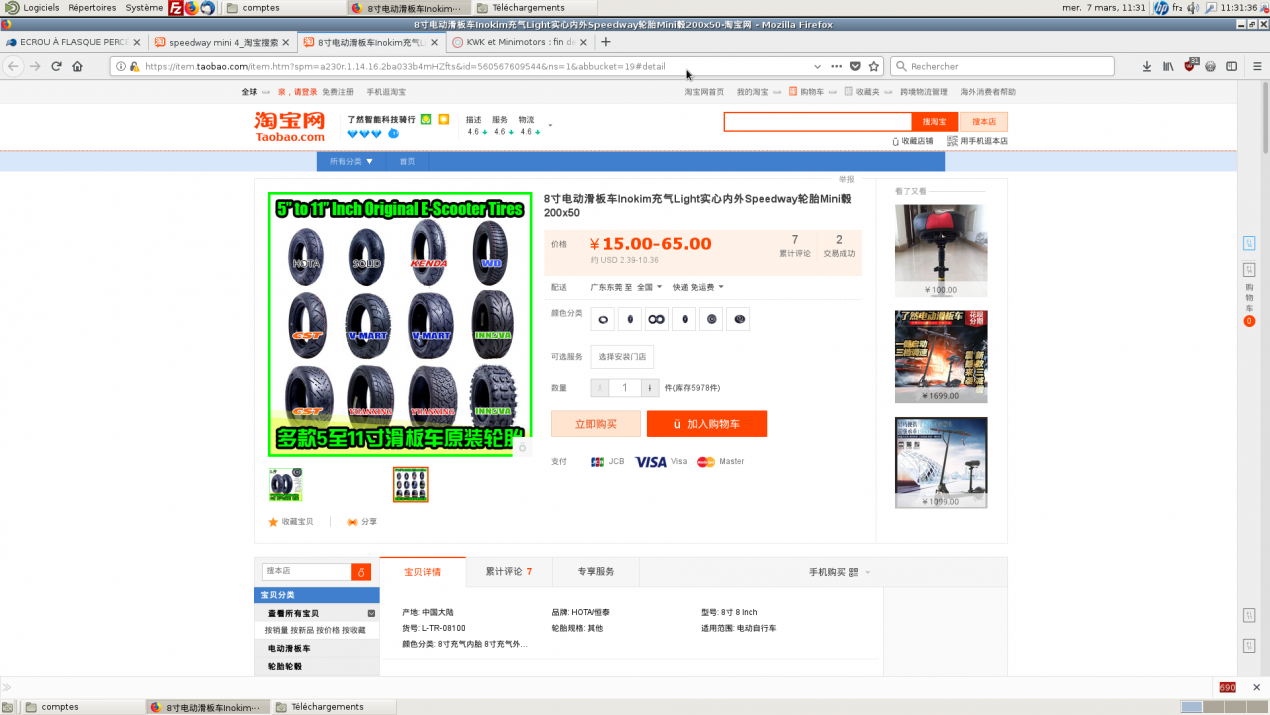Click the share icon below product image
1270x715 pixels.
click(x=352, y=522)
